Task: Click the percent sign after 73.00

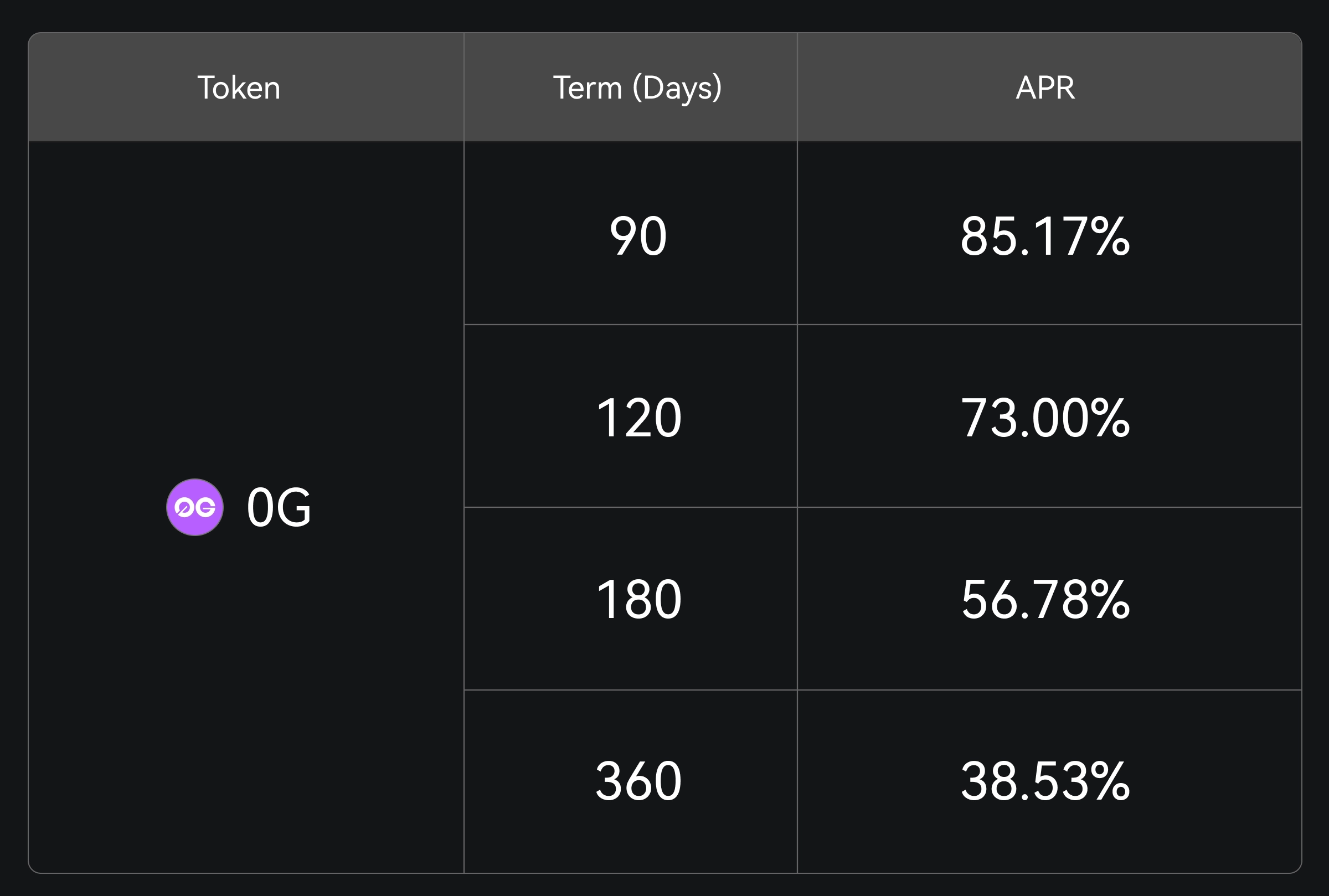Action: pyautogui.click(x=1110, y=418)
